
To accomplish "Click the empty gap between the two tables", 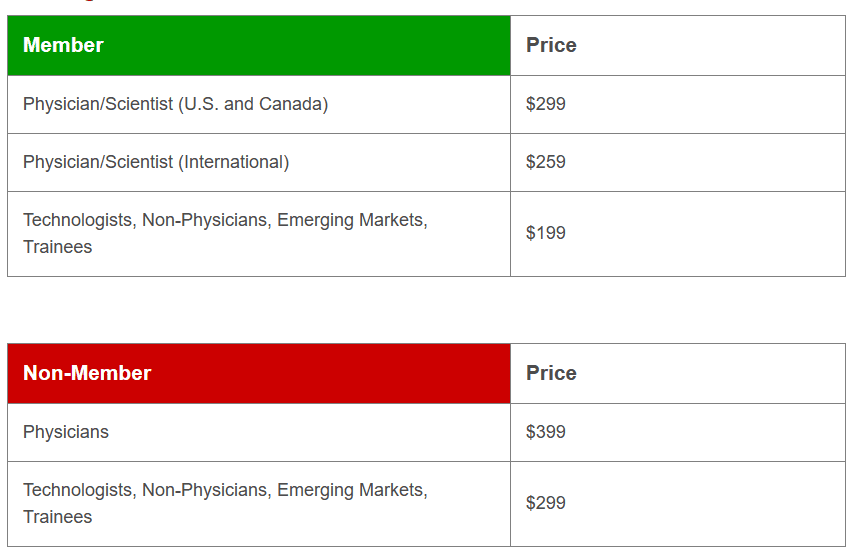I will (x=426, y=310).
